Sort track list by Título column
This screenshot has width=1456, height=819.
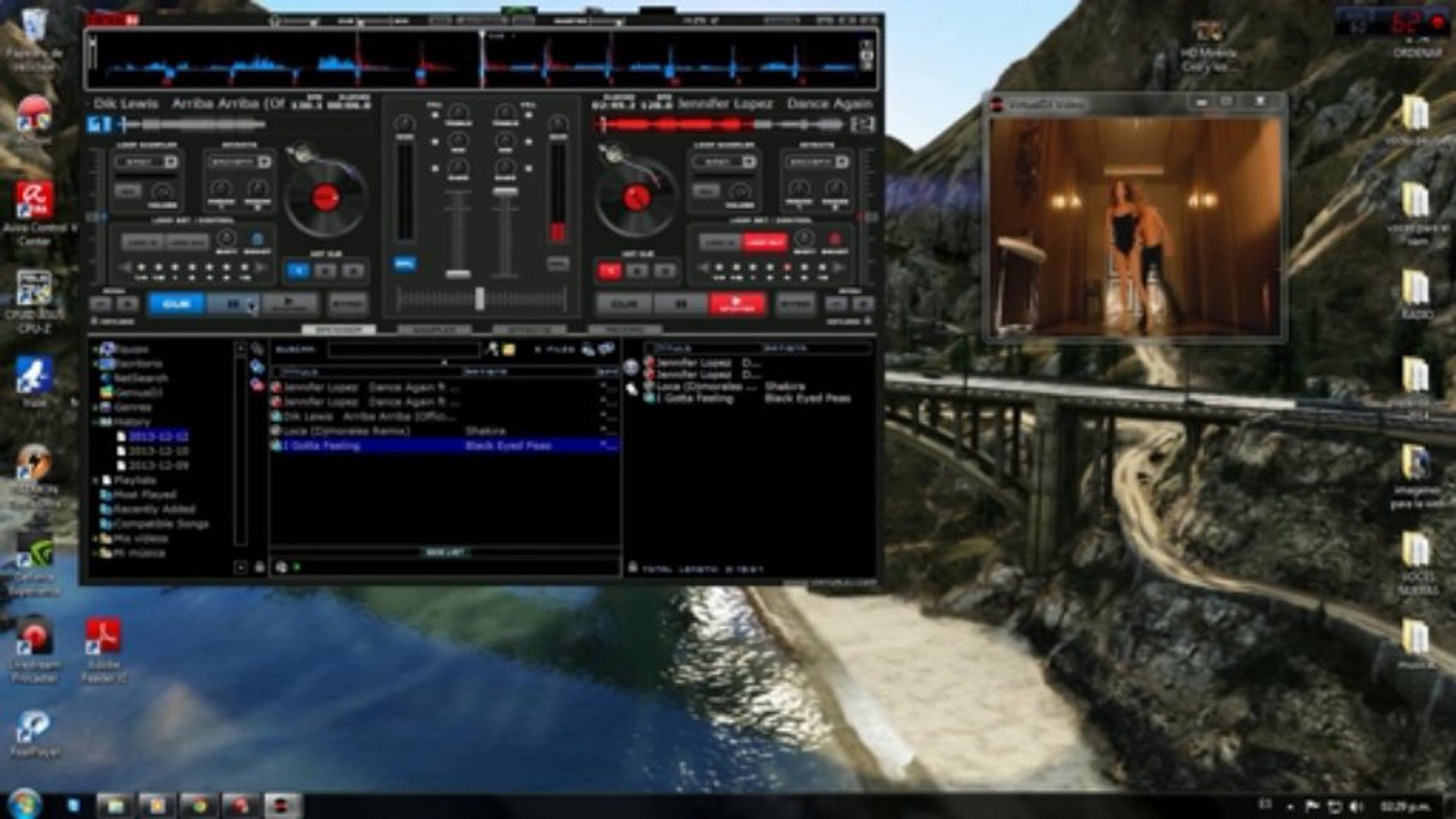tap(367, 372)
